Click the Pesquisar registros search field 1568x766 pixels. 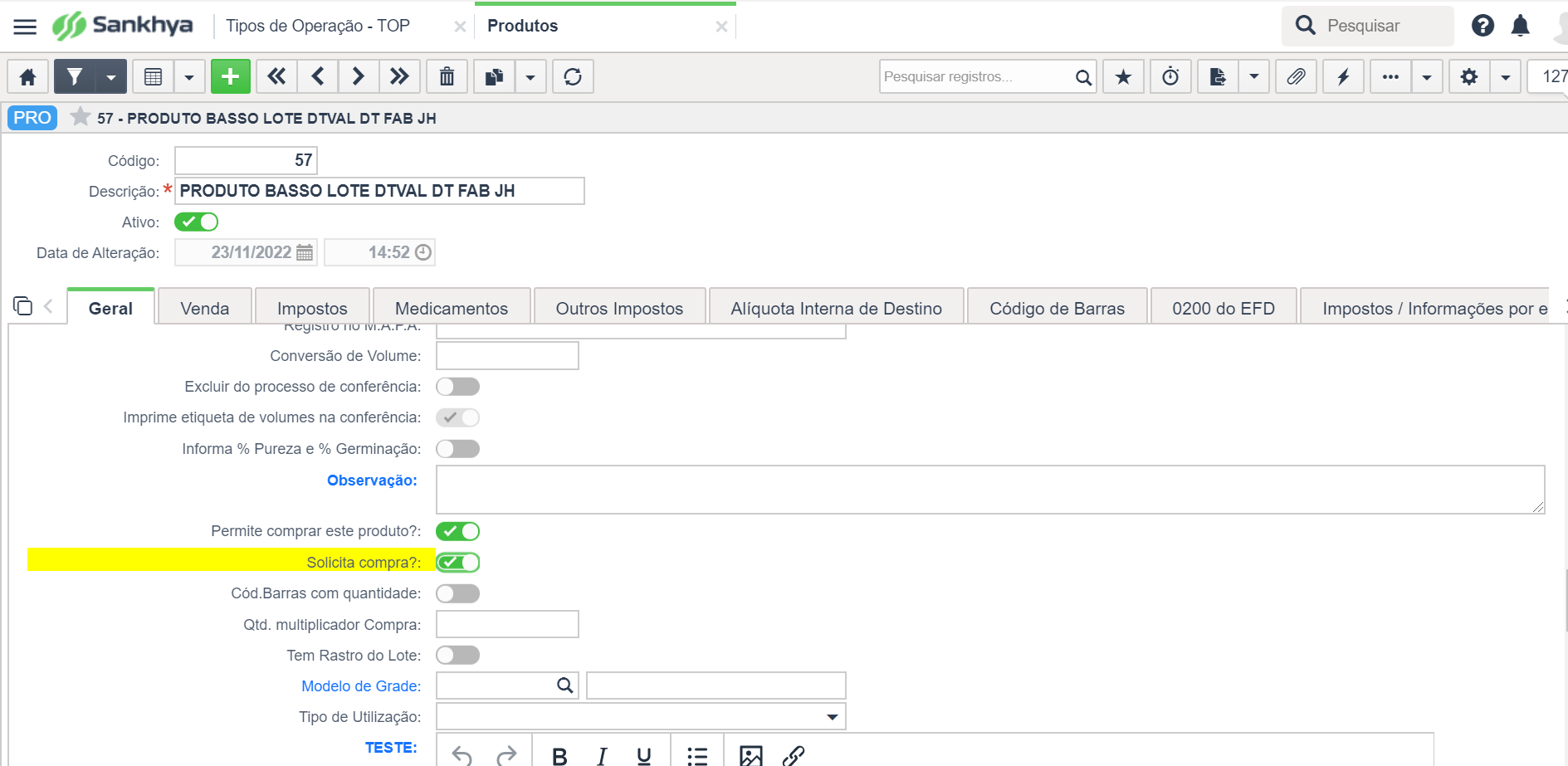tap(977, 76)
